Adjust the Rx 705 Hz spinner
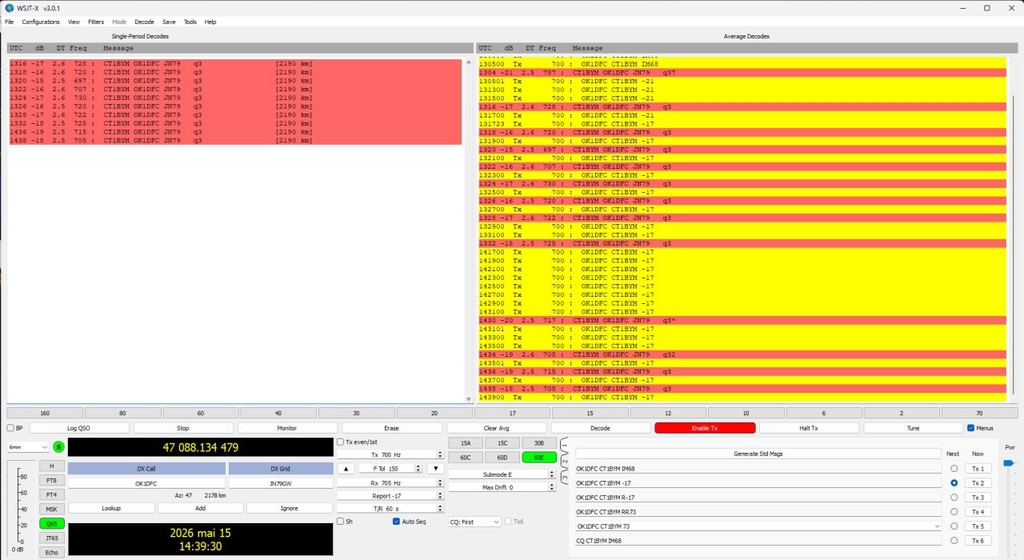Image resolution: width=1024 pixels, height=560 pixels. (440, 483)
